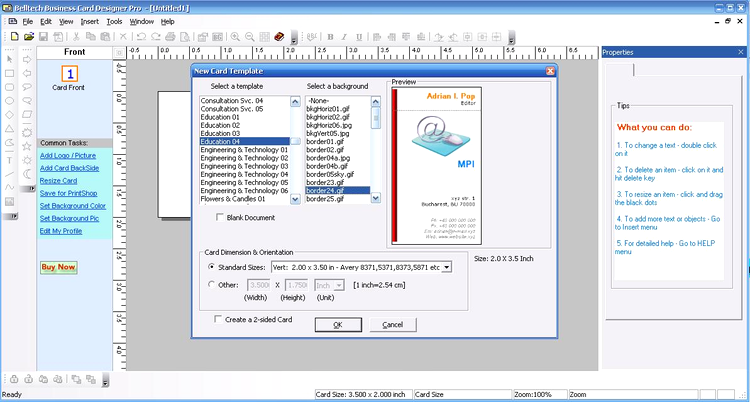This screenshot has height=402, width=750.
Task: Expand the formatting toolbar overflow options
Action: (x=512, y=38)
